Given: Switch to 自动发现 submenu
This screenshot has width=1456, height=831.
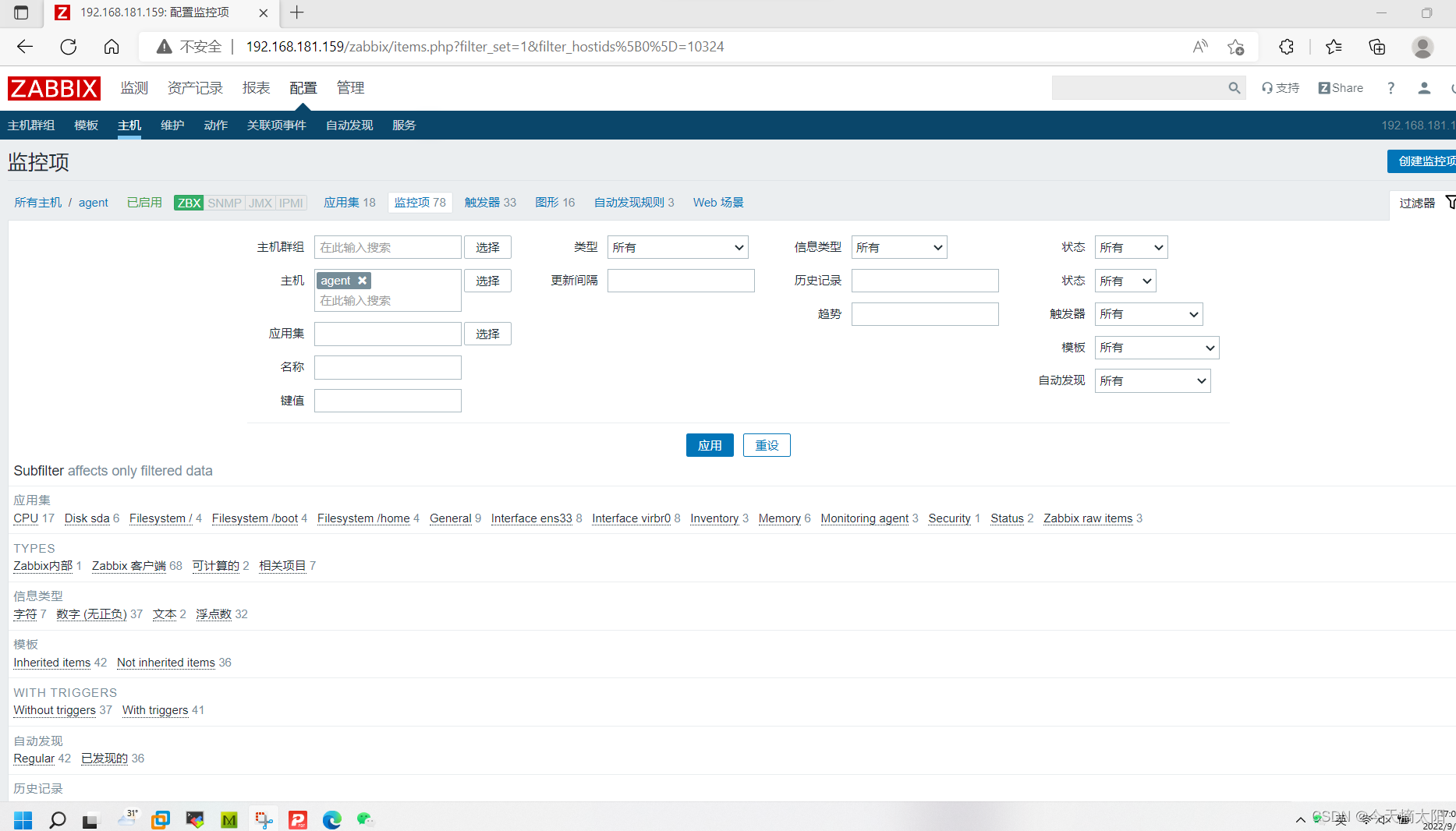Looking at the screenshot, I should coord(349,126).
